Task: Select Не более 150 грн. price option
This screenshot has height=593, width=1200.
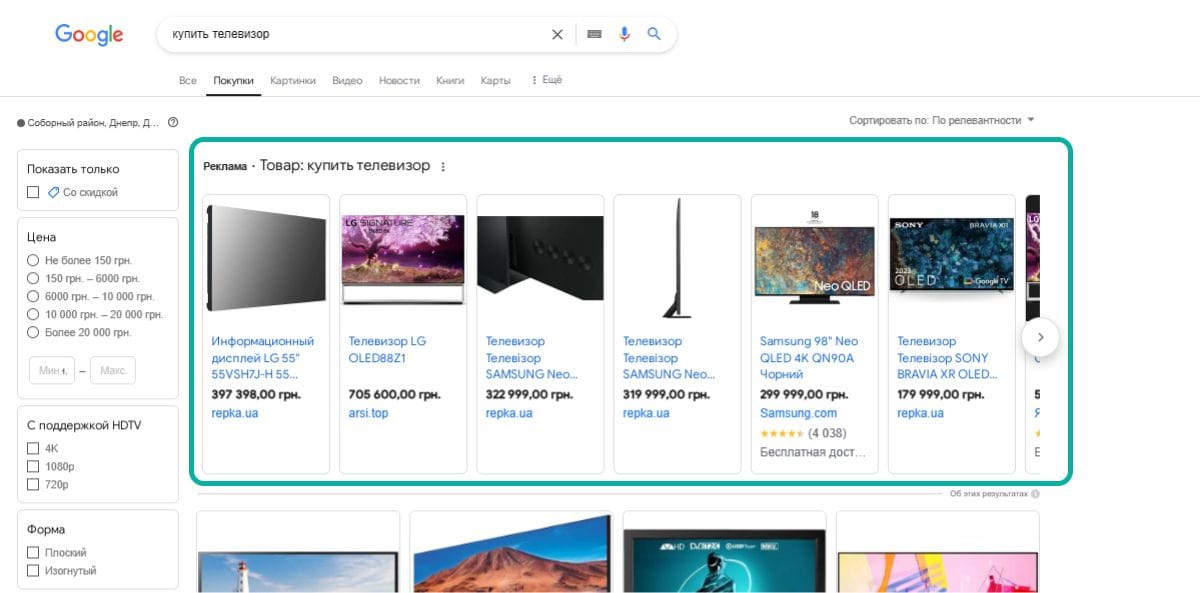Action: (x=33, y=260)
